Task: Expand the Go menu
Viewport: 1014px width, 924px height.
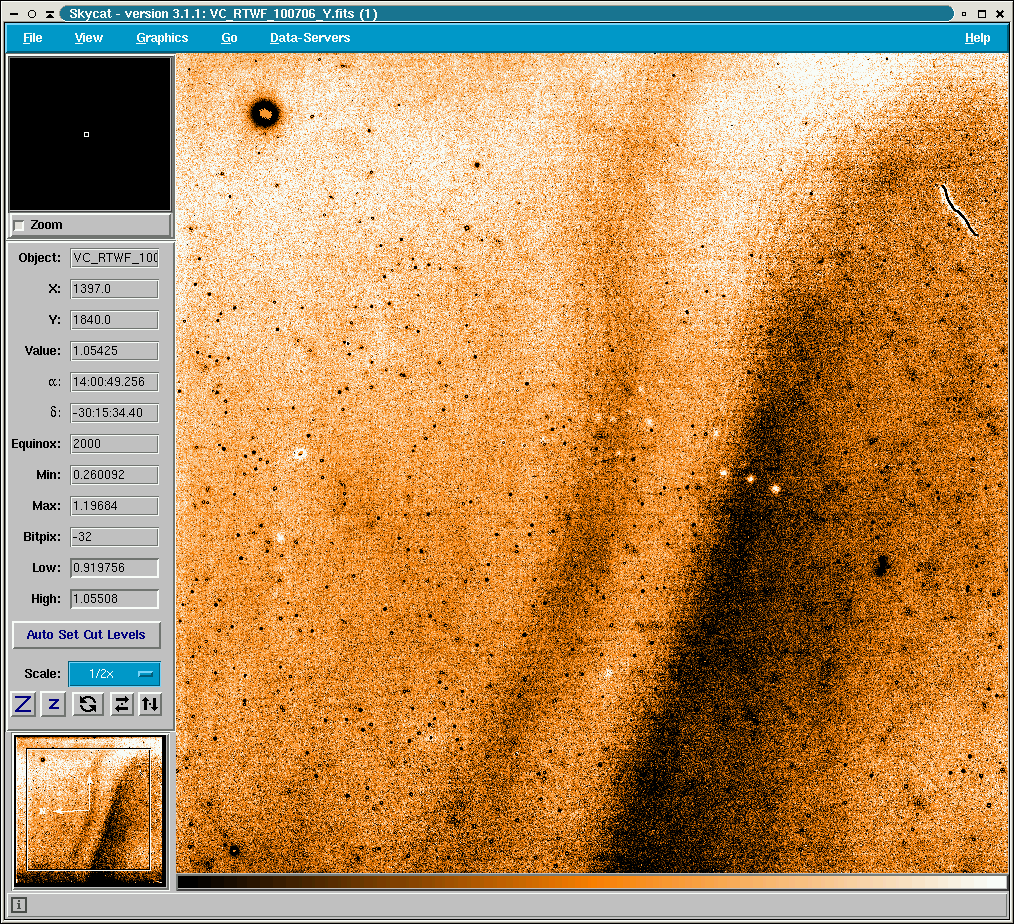Action: tap(229, 38)
